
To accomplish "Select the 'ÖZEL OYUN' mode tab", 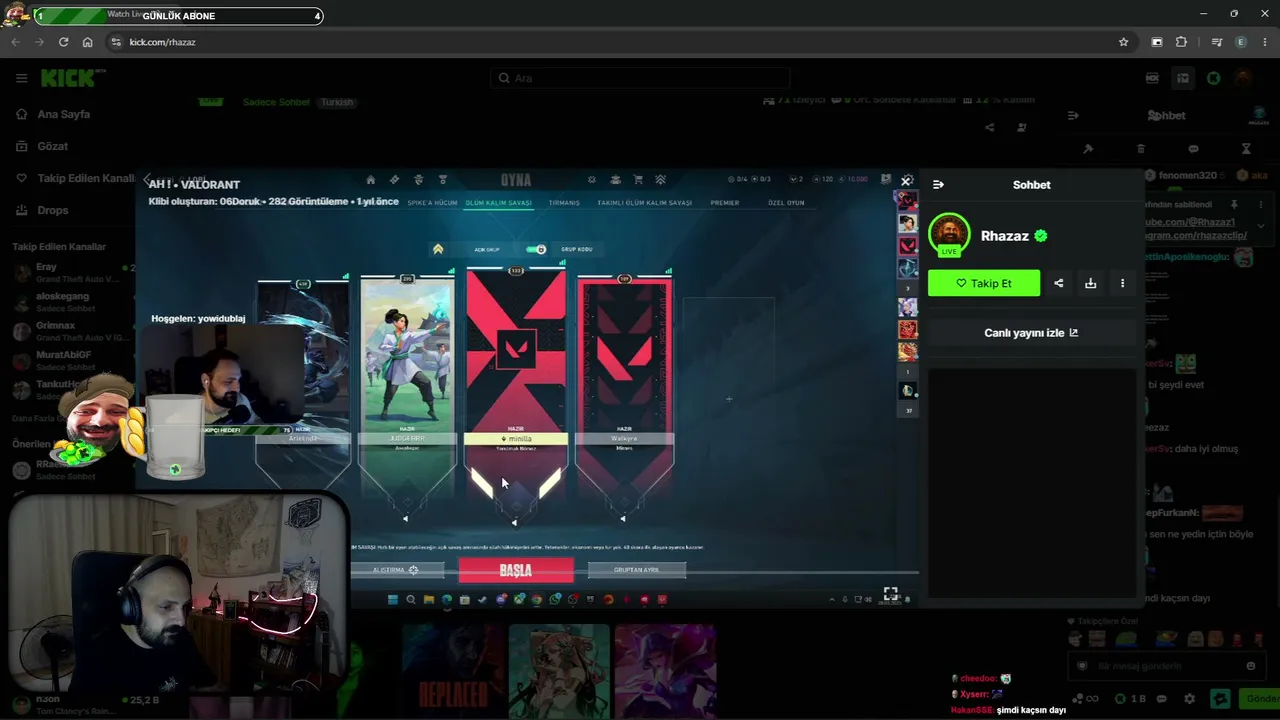I will (x=786, y=203).
